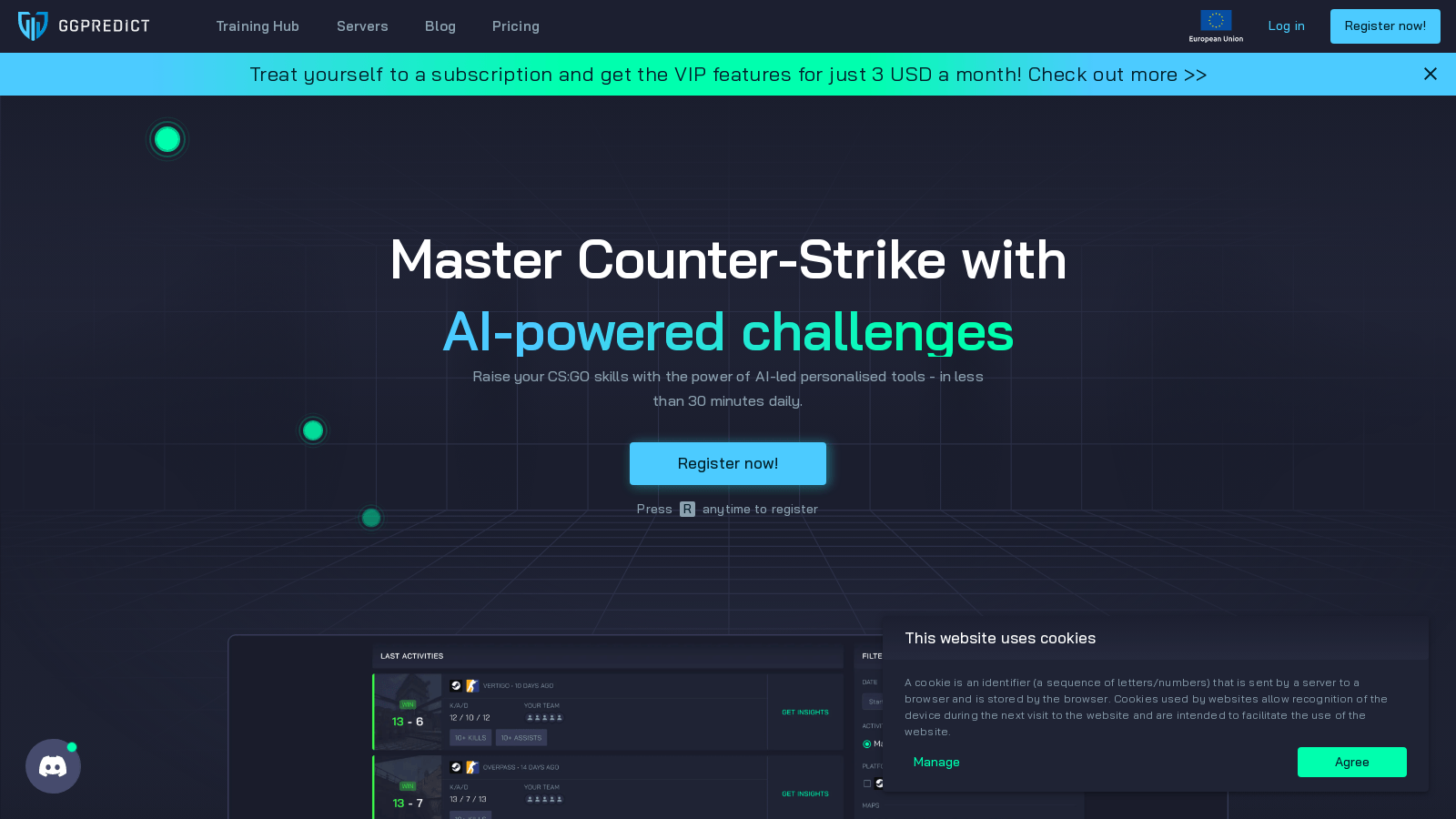Click the R keyboard key hint
The image size is (1456, 819).
point(687,509)
